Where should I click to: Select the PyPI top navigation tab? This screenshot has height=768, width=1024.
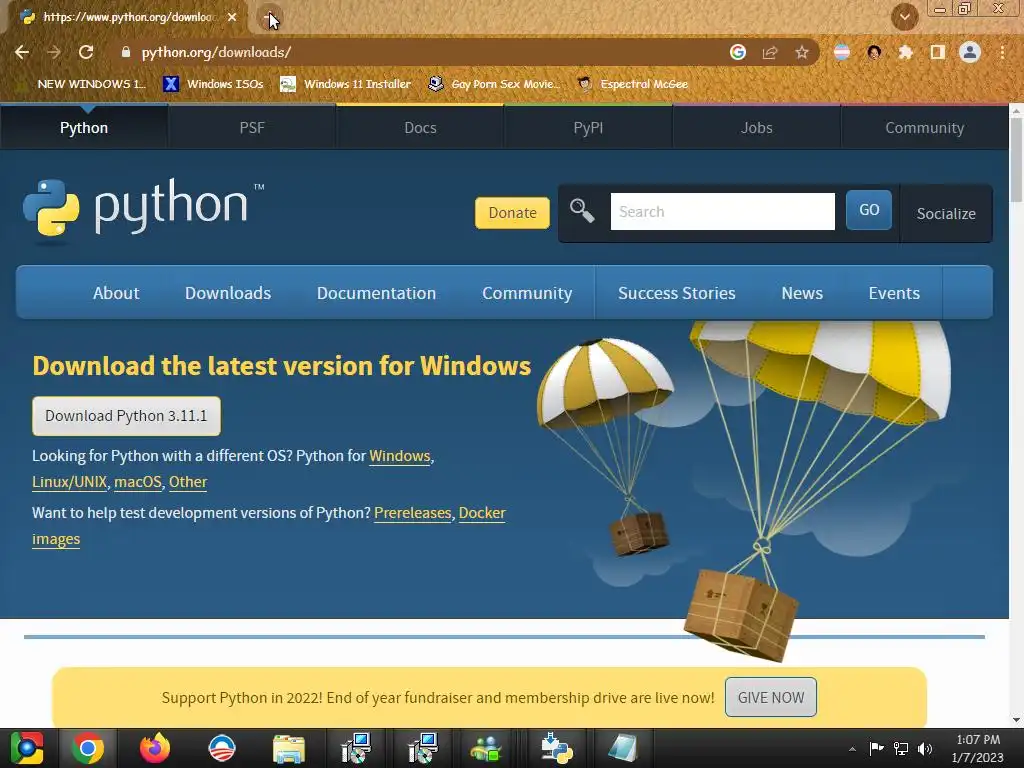[588, 128]
